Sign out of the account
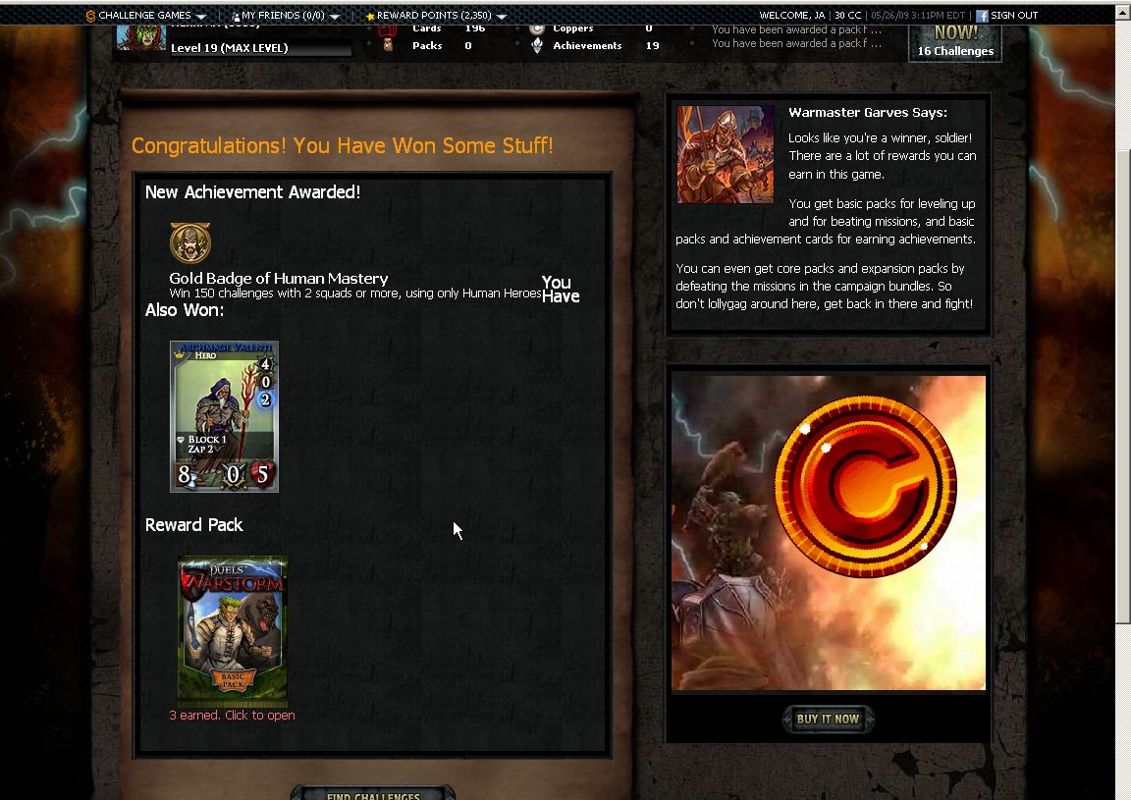 [x=1013, y=15]
